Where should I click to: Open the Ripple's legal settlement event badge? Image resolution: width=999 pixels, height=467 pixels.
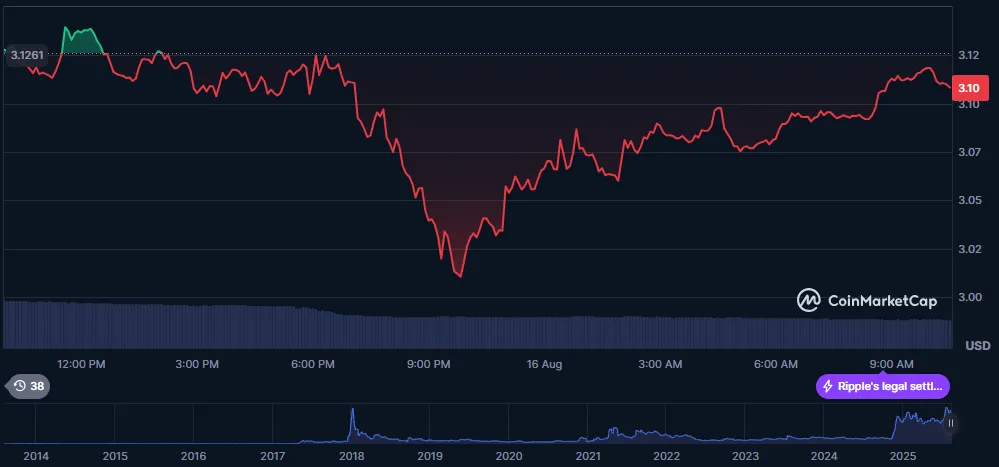[x=884, y=386]
